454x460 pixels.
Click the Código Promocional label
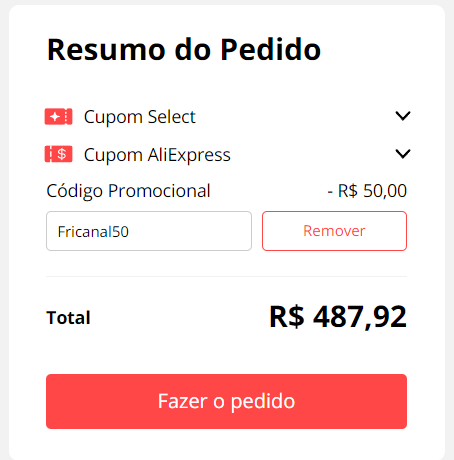[128, 191]
